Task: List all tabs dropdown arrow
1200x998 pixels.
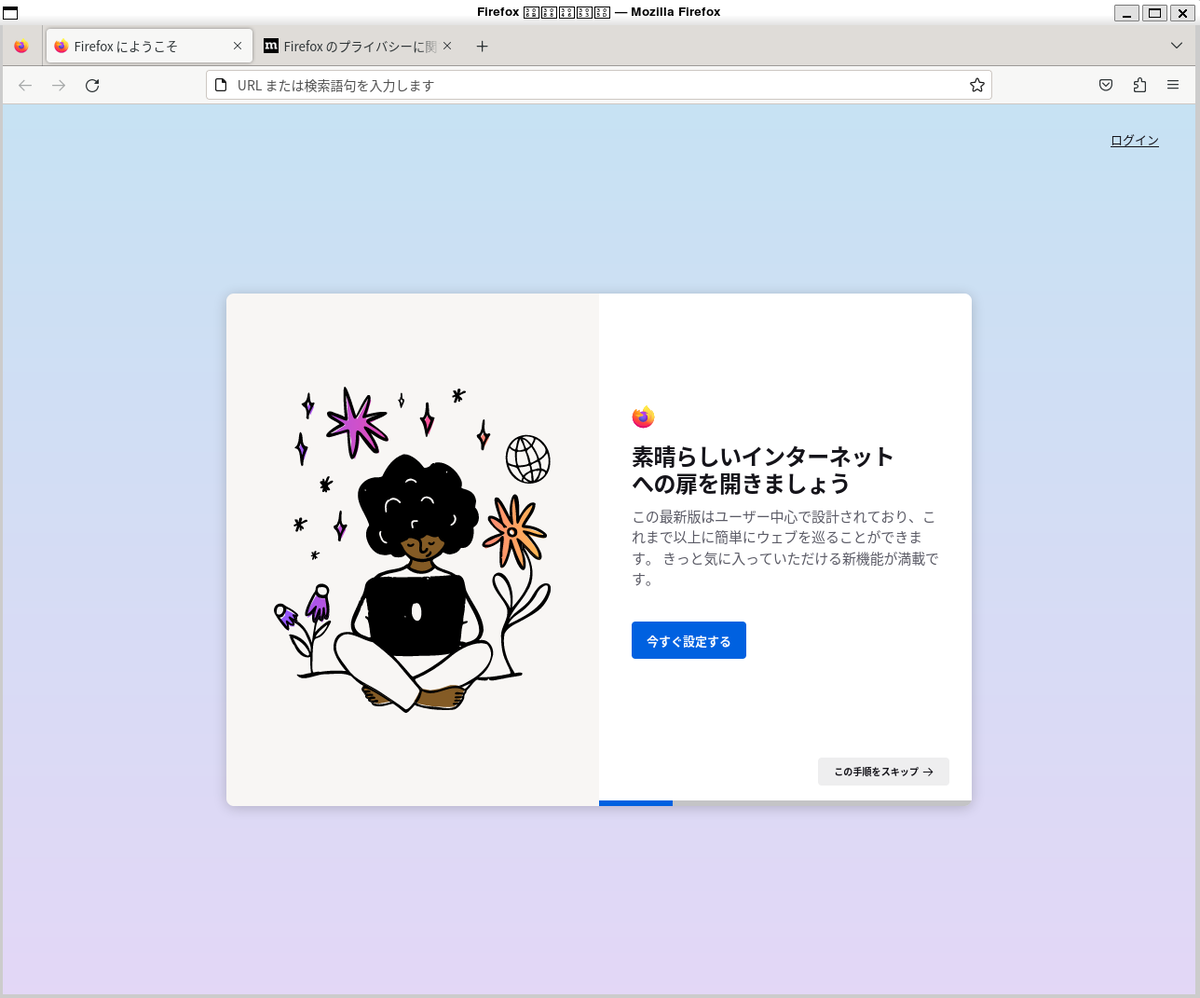Action: pos(1177,46)
